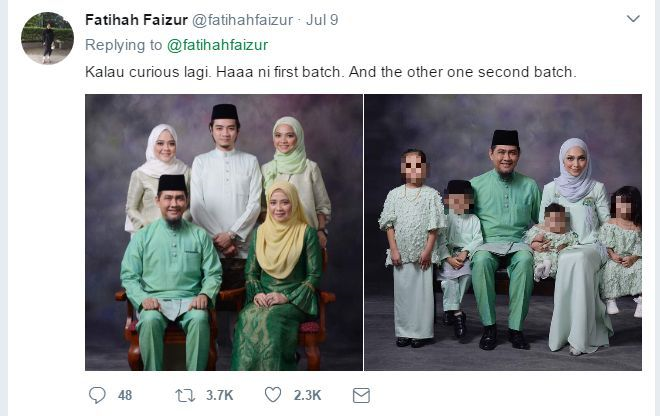Viewport: 660px width, 416px height.
Task: Click the 'Replying to' label
Action: (x=123, y=45)
